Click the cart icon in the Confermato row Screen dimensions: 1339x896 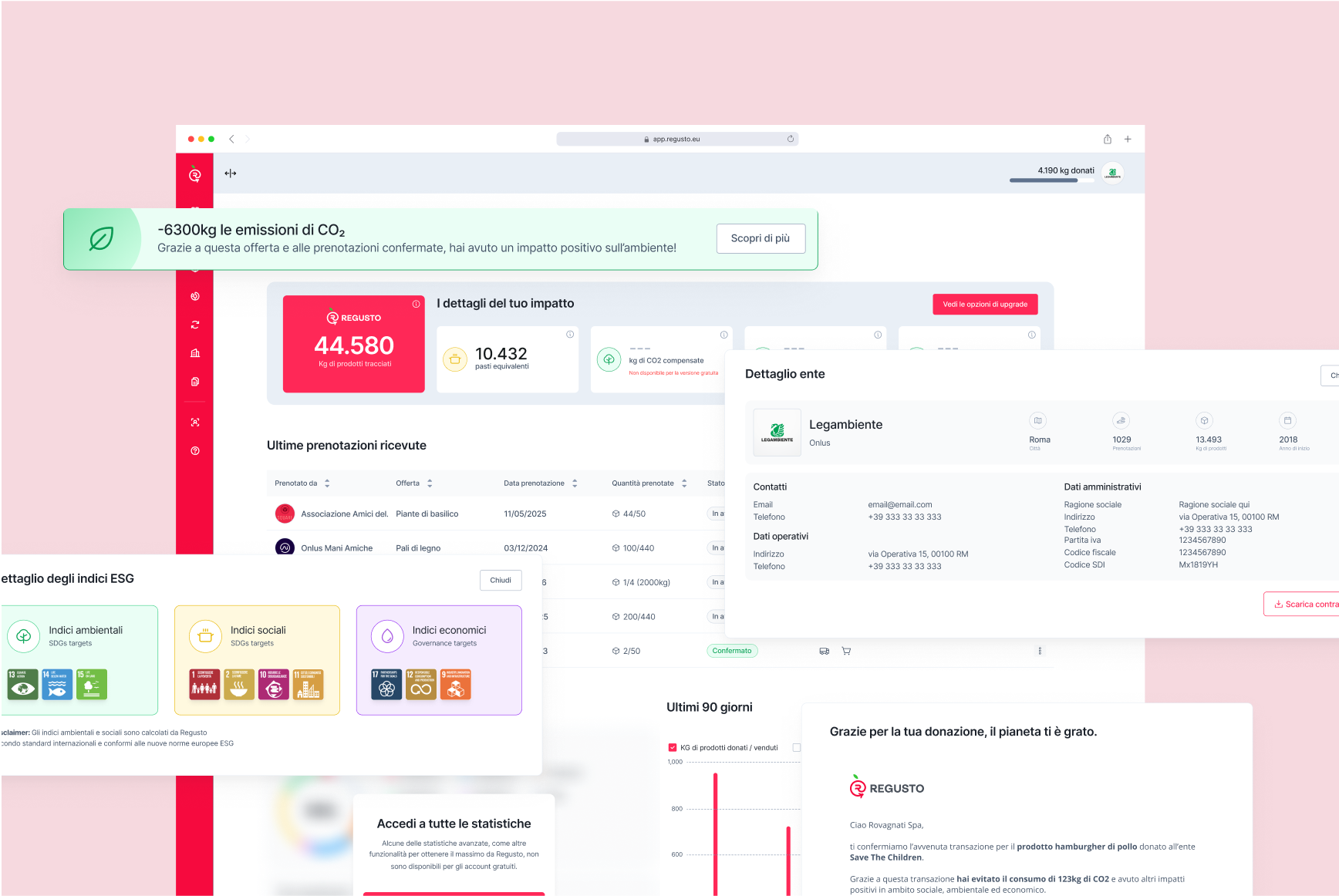846,651
